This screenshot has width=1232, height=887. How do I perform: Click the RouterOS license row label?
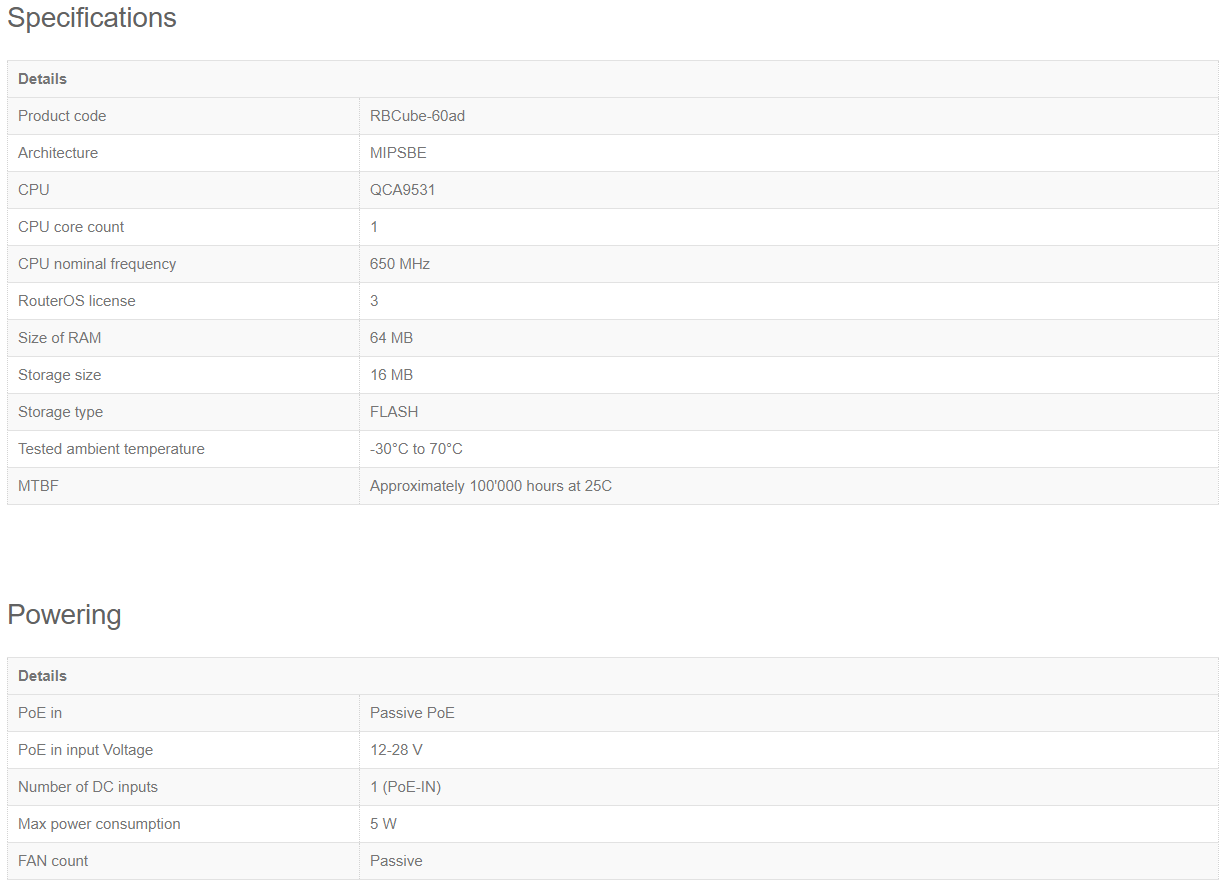[x=76, y=301]
